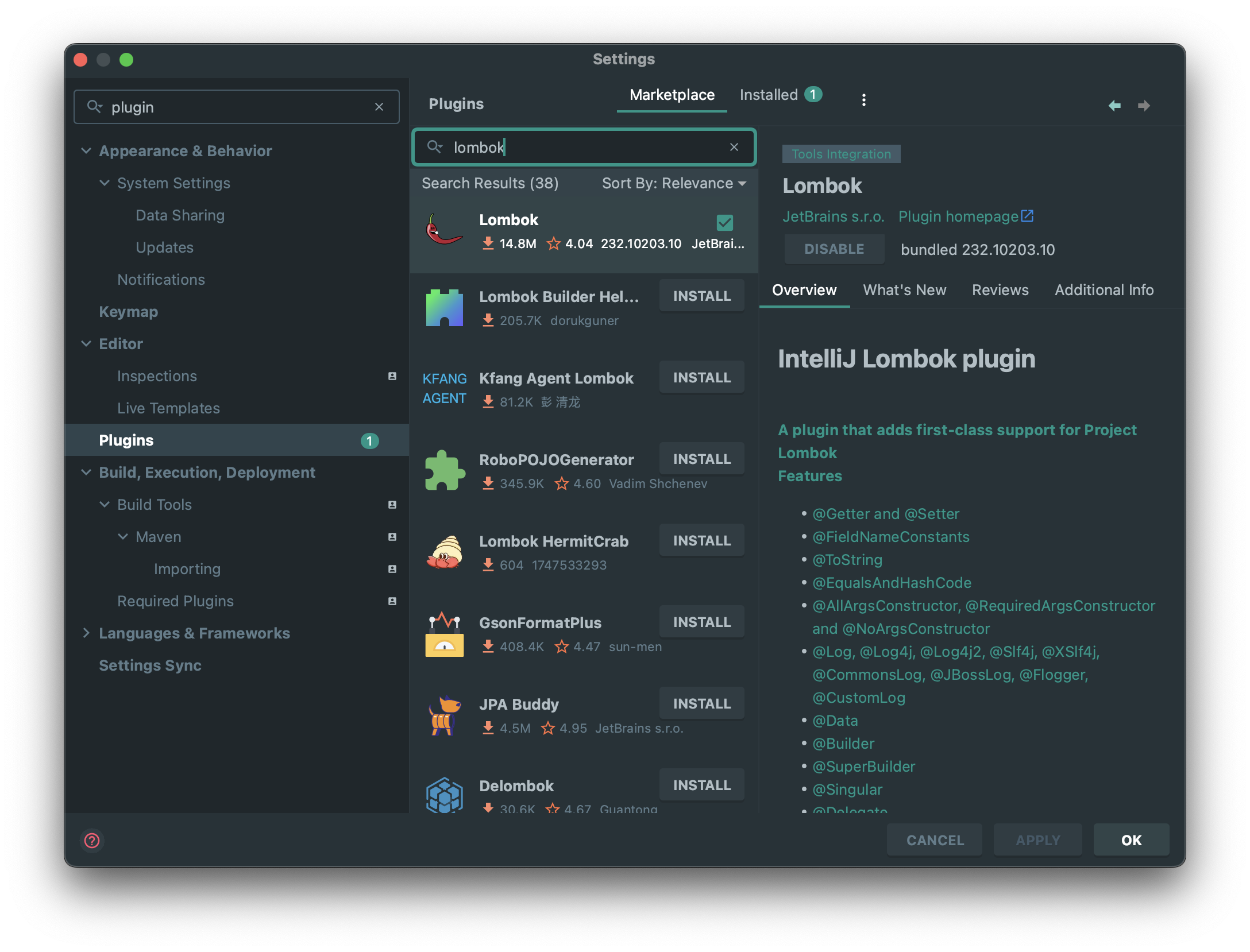Expand Languages & Frameworks section
Screen dimensions: 1250x952
click(x=86, y=633)
